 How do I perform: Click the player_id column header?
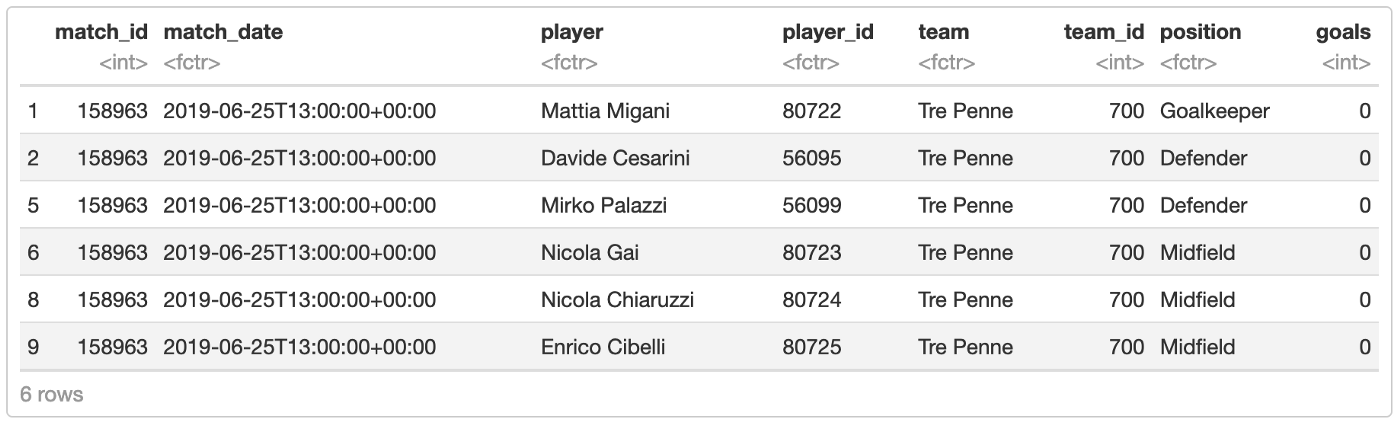coord(828,32)
